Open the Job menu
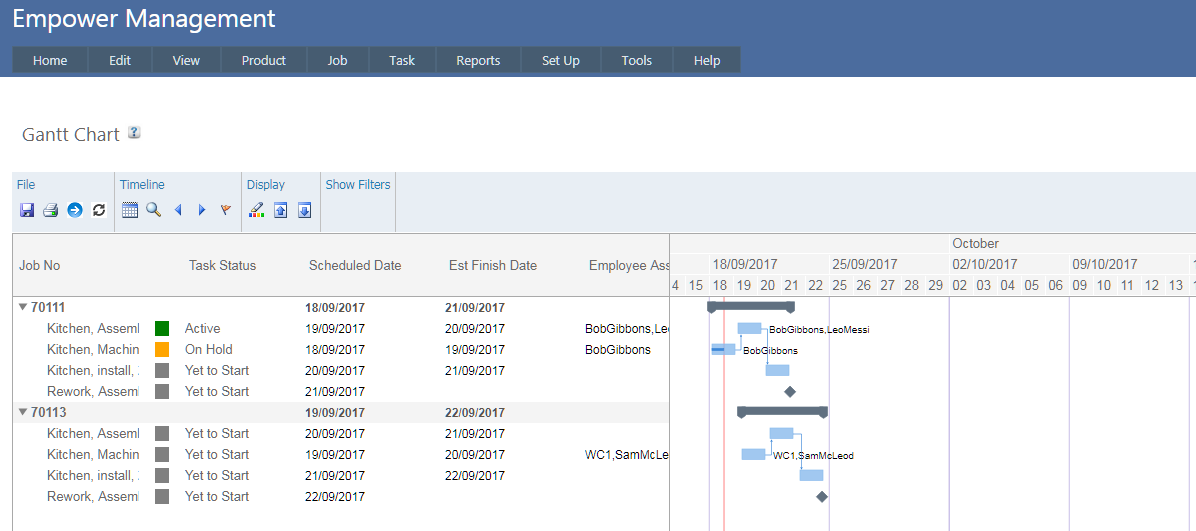 (x=337, y=60)
